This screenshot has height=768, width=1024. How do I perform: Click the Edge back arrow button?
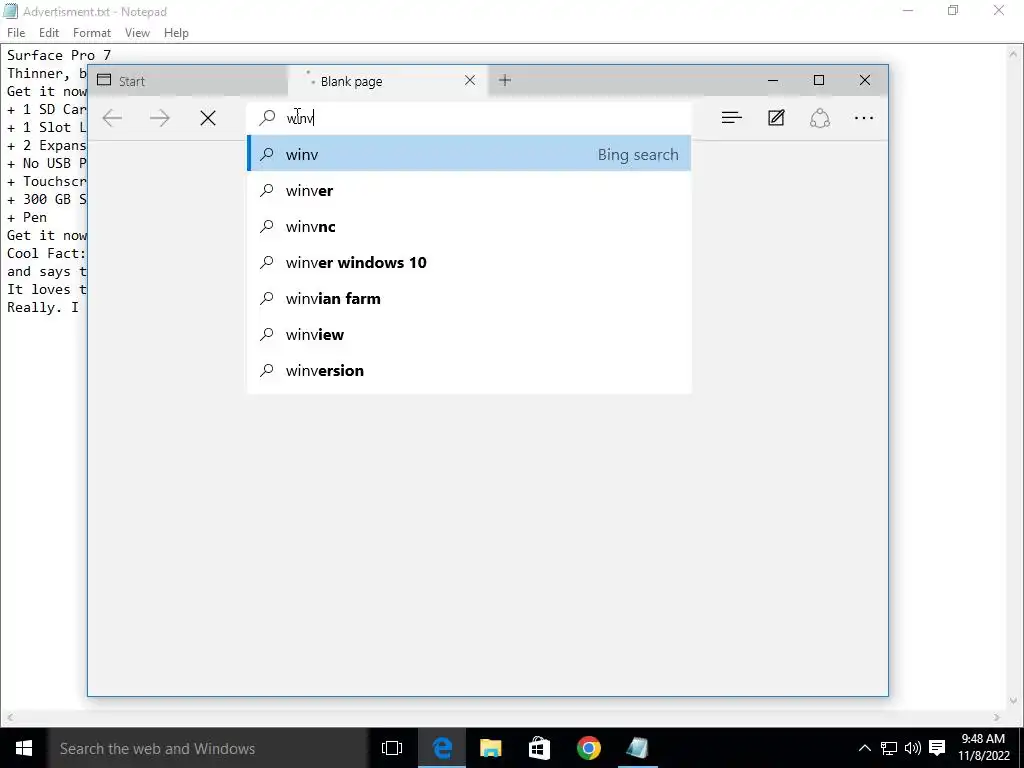click(112, 118)
